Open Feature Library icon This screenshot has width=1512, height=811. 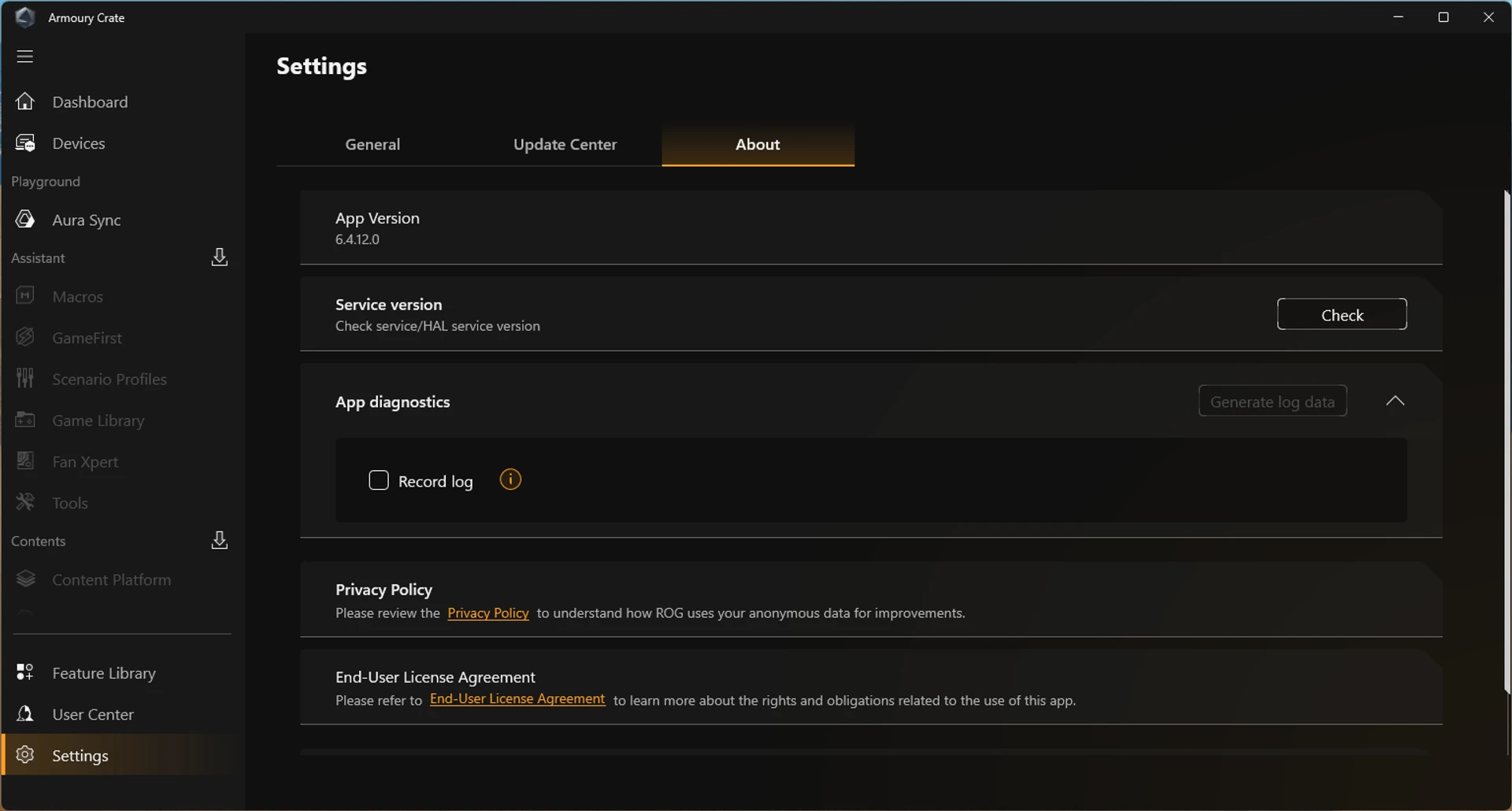[25, 672]
